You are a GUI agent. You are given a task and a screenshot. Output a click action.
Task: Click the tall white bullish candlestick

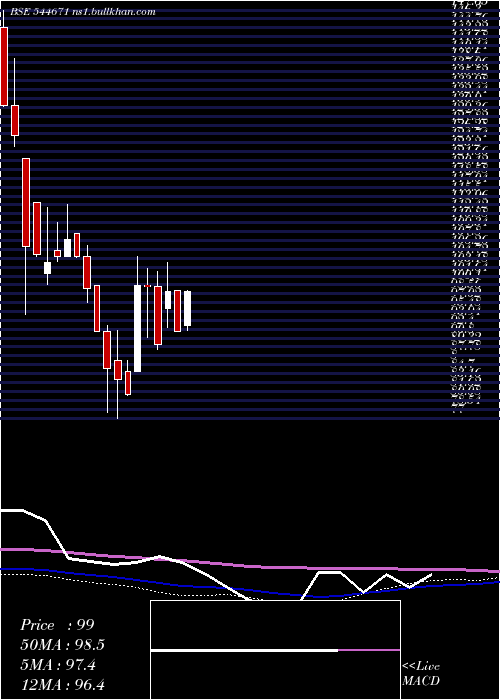click(x=138, y=328)
